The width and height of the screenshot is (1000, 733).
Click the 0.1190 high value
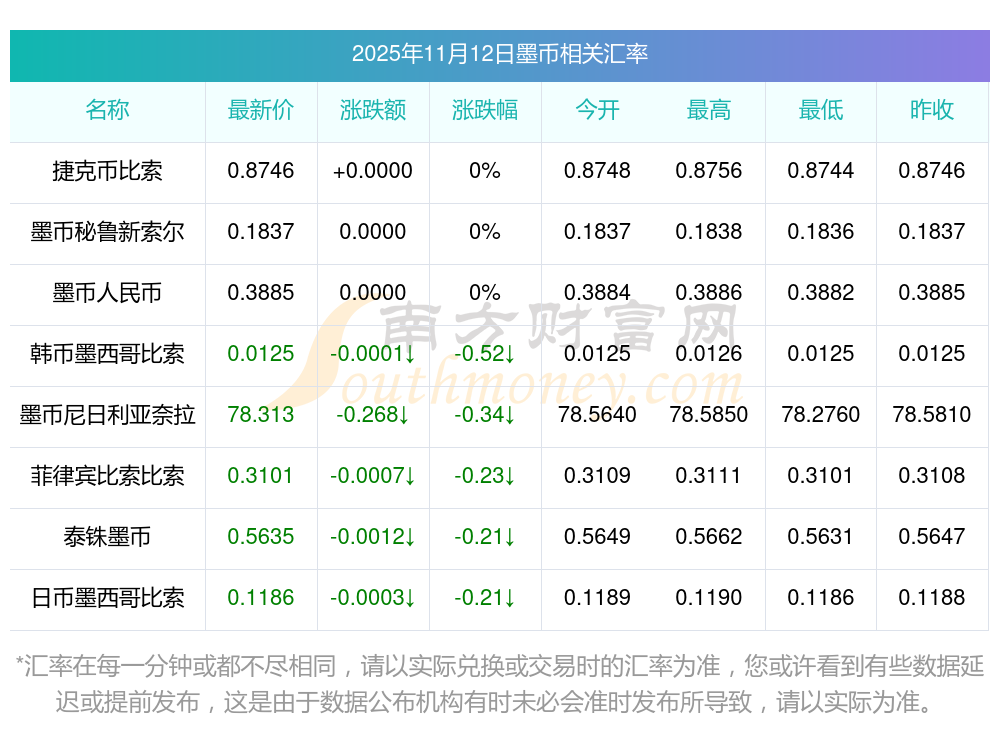(x=709, y=598)
